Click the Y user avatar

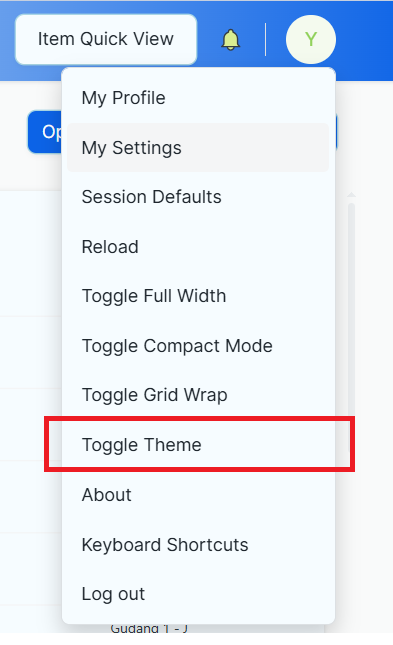click(x=311, y=39)
